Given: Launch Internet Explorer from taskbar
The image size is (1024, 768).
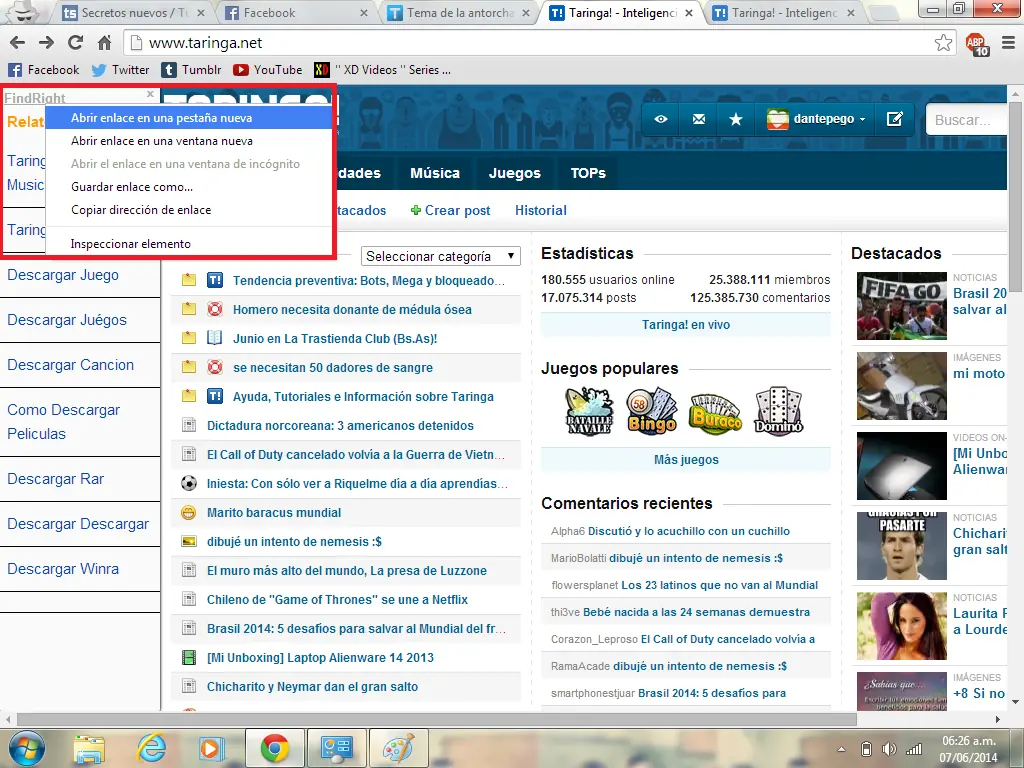Looking at the screenshot, I should pyautogui.click(x=151, y=749).
